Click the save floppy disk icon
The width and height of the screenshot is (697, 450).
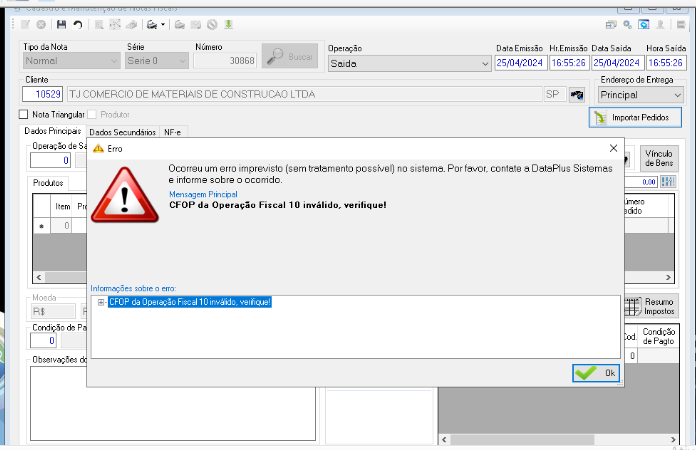pos(61,24)
